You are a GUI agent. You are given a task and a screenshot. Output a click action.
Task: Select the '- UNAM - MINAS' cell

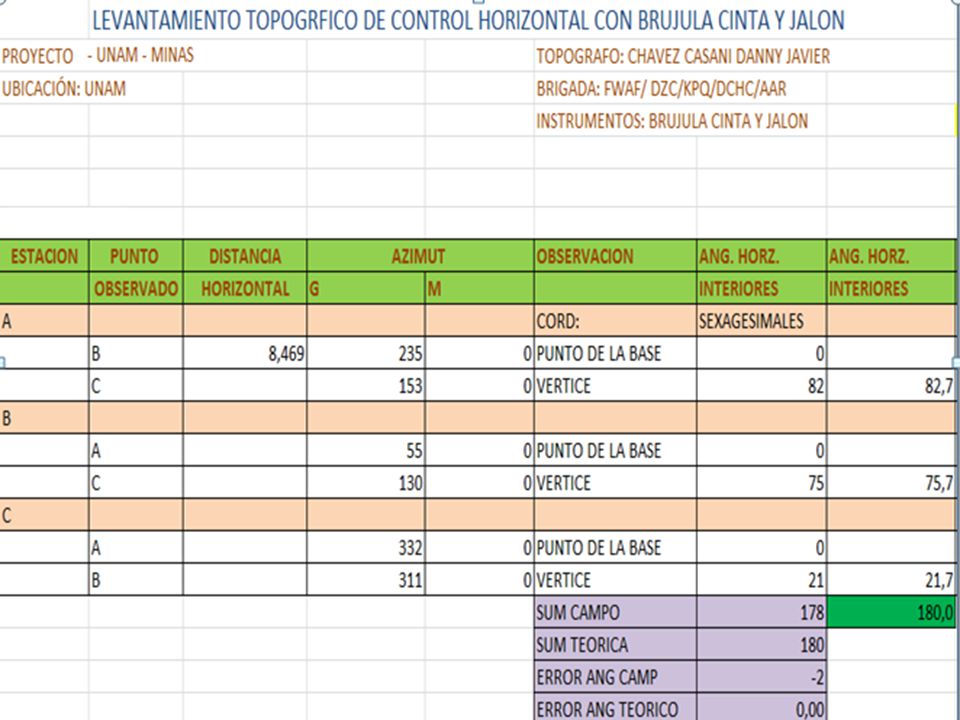click(141, 55)
